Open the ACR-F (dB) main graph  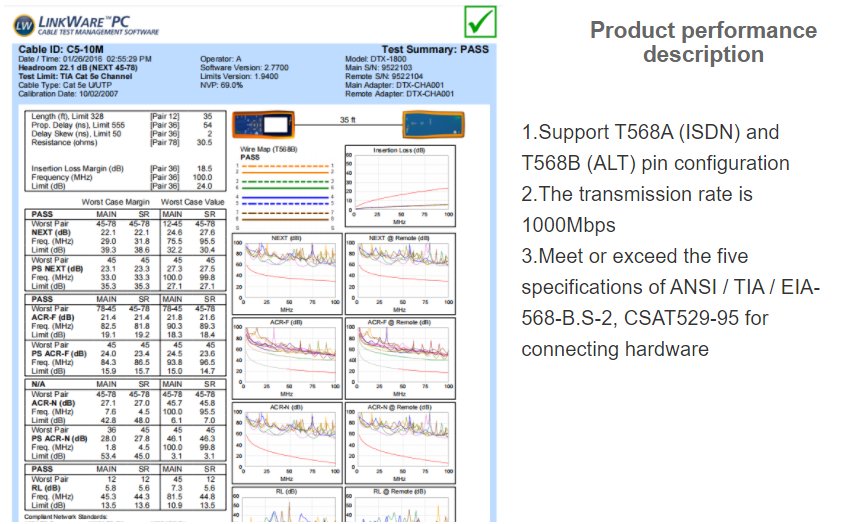tap(287, 358)
